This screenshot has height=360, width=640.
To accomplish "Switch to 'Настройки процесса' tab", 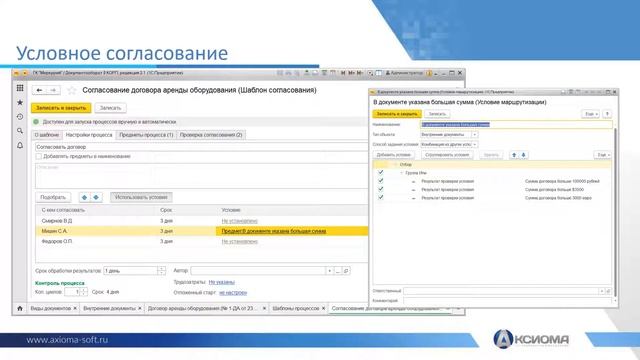I will [89, 135].
